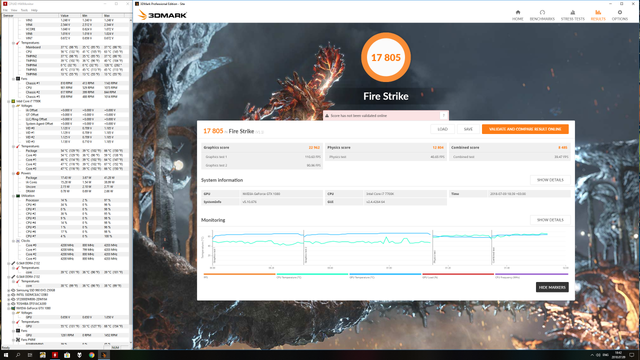Show details for System information
Viewport: 640px width, 360px height.
(550, 180)
